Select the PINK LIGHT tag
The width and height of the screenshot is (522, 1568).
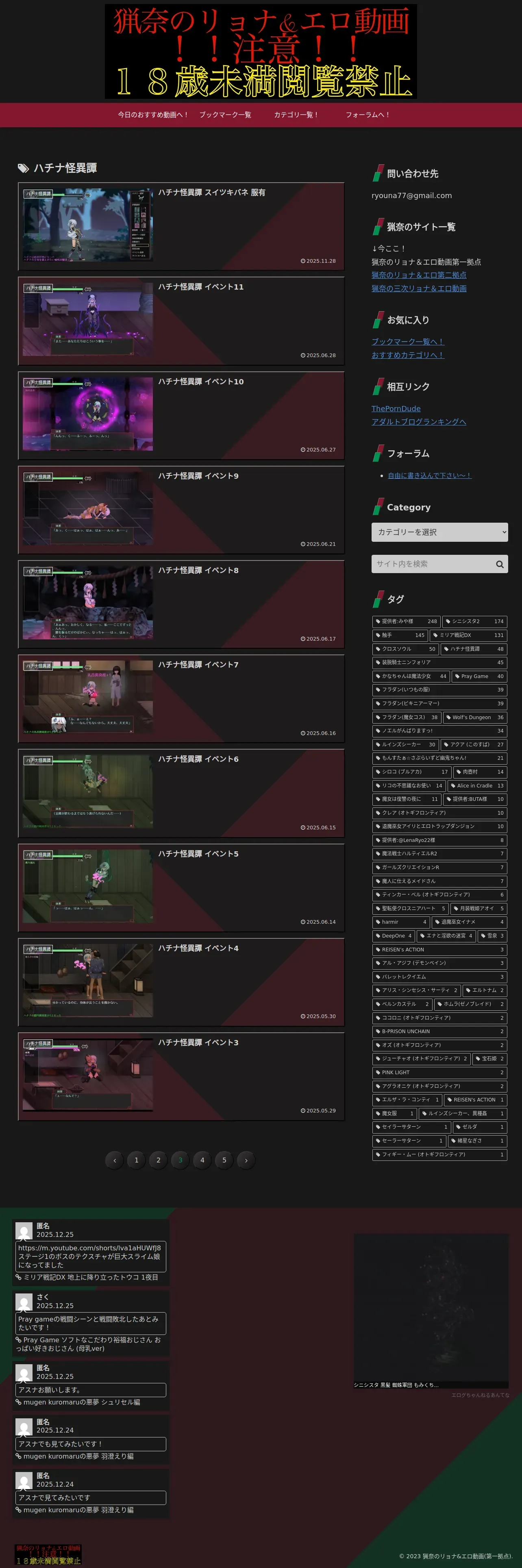[439, 1073]
